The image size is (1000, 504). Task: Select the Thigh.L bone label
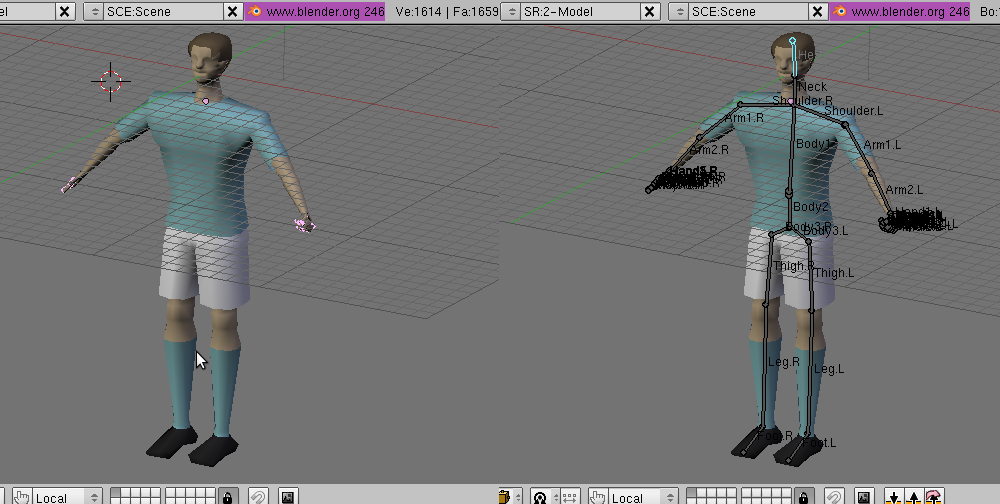tap(834, 272)
